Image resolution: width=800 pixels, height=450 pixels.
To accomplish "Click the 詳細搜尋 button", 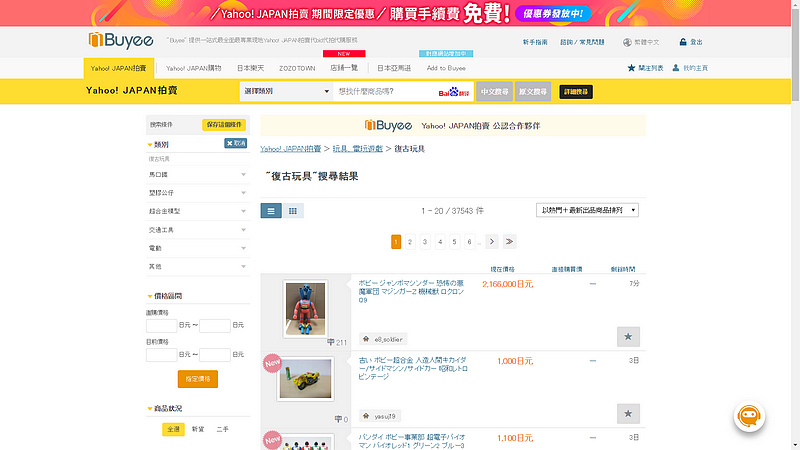I will [576, 92].
